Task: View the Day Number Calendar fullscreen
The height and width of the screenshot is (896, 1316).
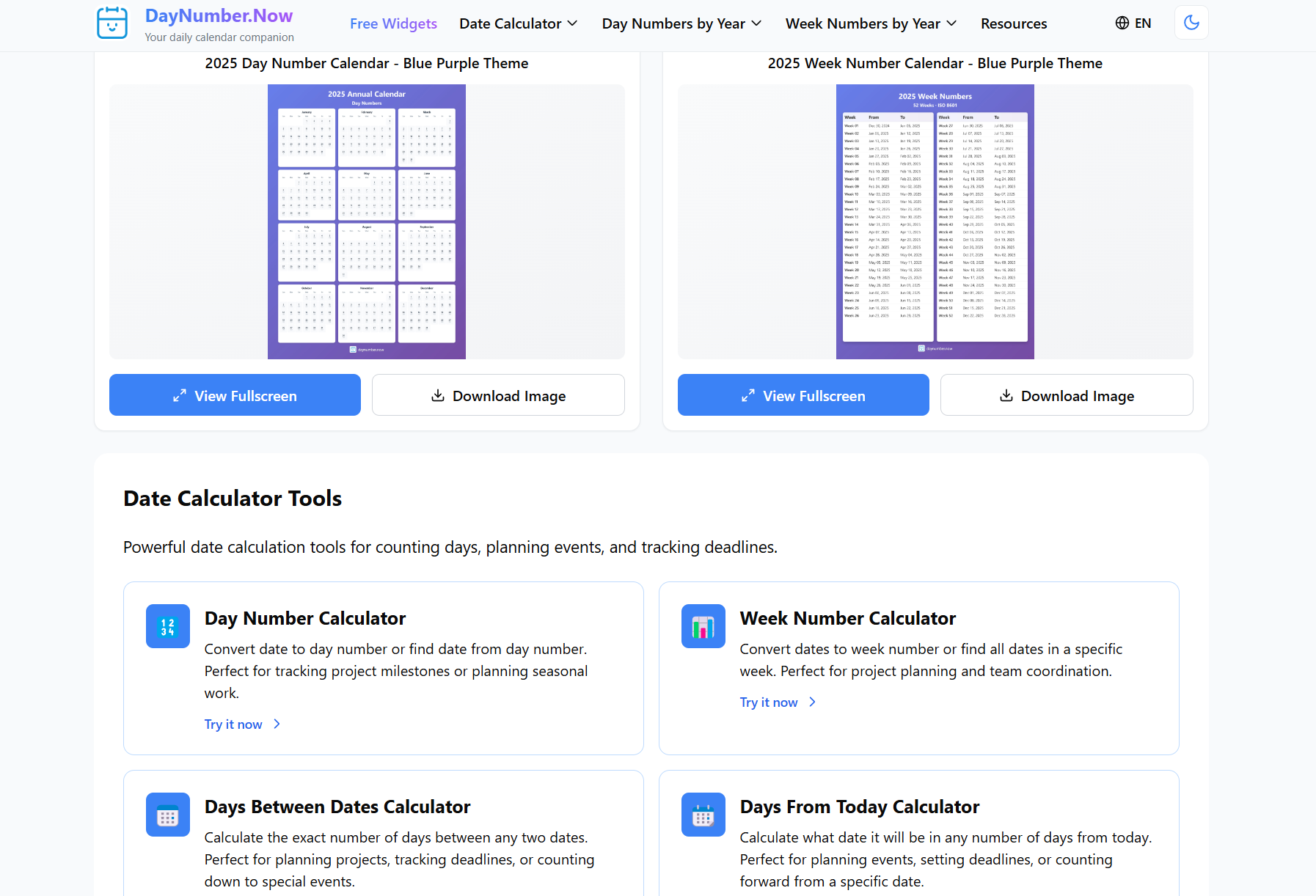Action: [235, 395]
